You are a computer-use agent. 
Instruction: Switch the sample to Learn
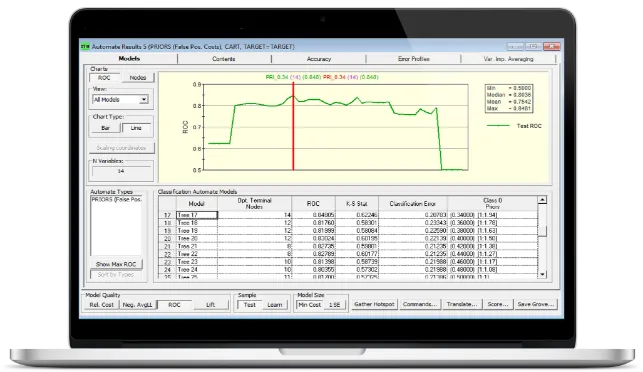(274, 305)
